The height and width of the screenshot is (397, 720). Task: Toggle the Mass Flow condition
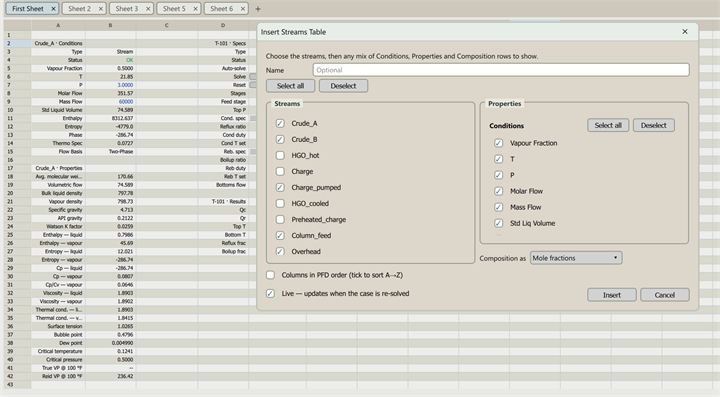(499, 207)
